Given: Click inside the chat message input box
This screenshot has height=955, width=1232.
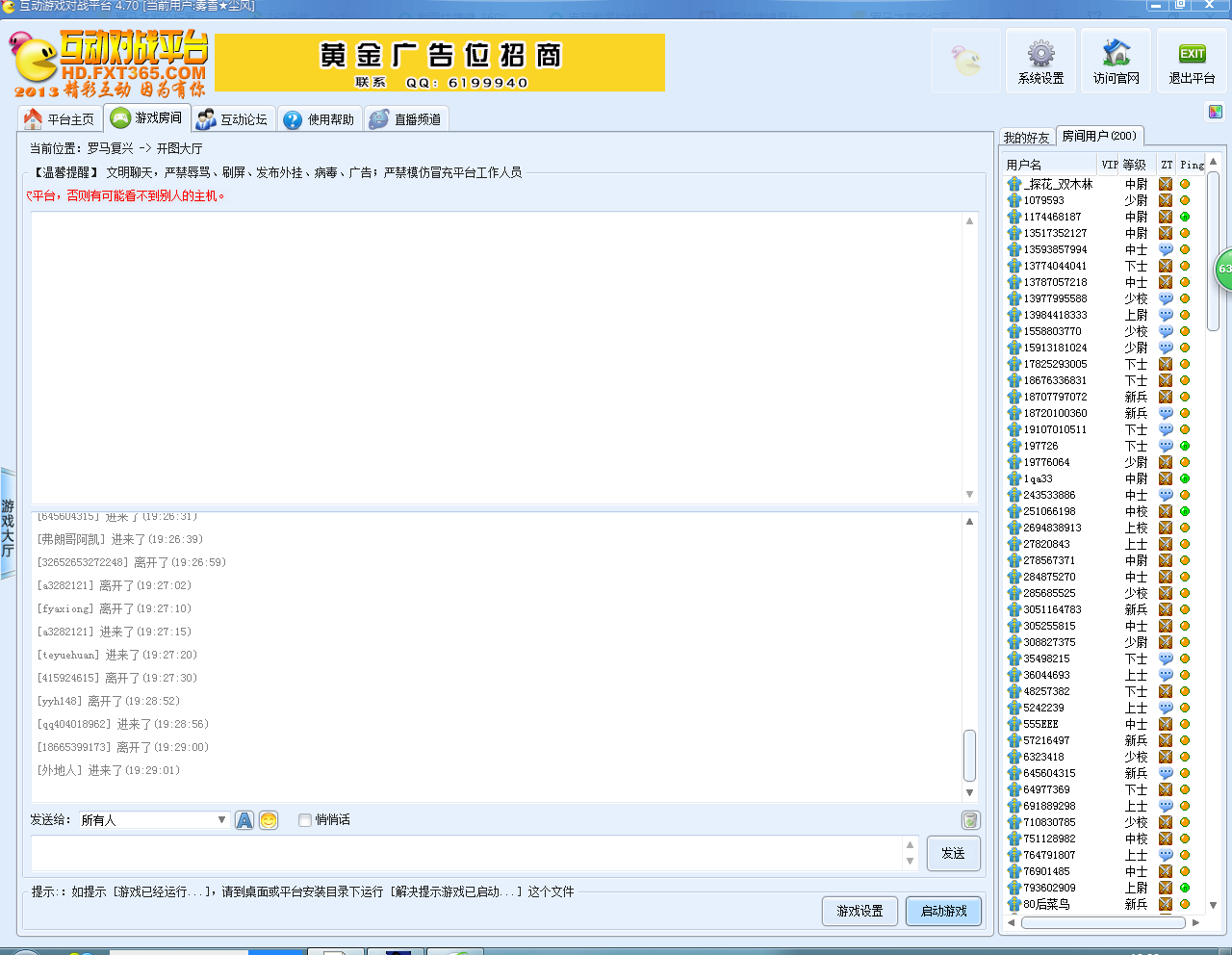Looking at the screenshot, I should tap(462, 854).
